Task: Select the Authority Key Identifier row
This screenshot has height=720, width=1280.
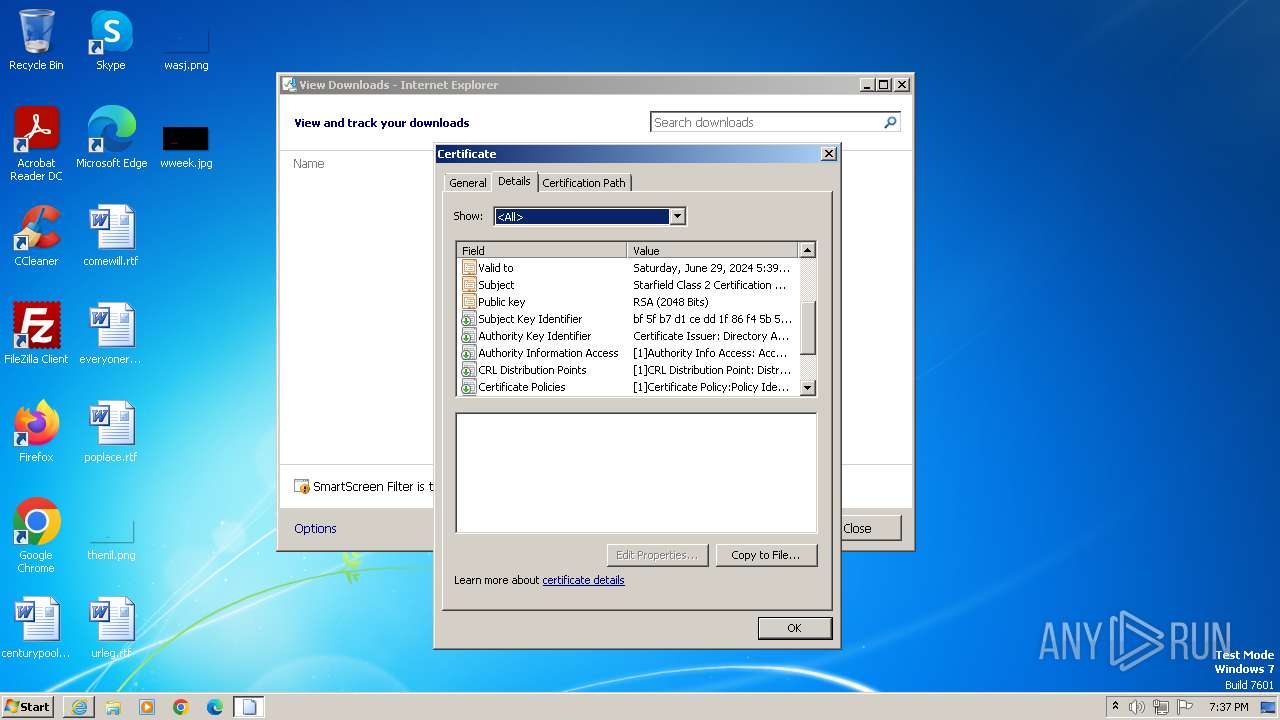Action: pyautogui.click(x=629, y=336)
